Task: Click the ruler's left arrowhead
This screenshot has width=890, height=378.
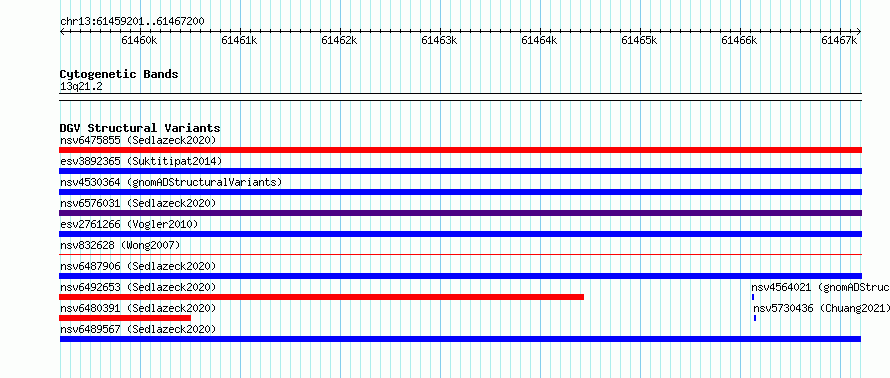Action: coord(62,31)
